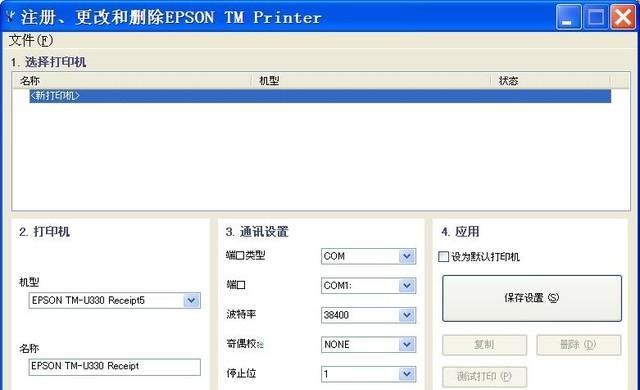Viewport: 640px width, 390px height.
Task: Click the 名称 printer name input field
Action: coord(114,366)
